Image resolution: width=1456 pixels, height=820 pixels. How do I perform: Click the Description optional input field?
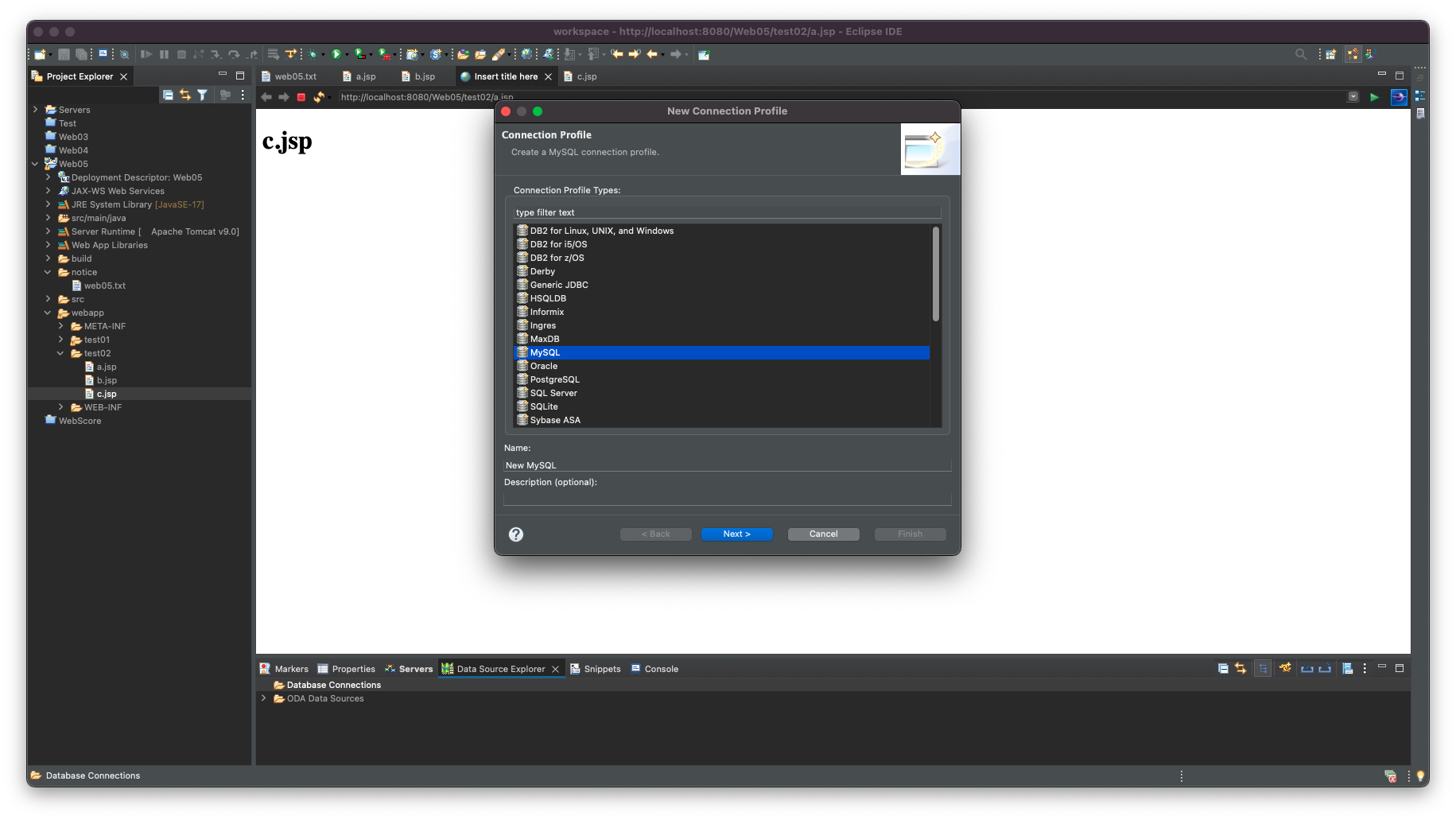[727, 498]
